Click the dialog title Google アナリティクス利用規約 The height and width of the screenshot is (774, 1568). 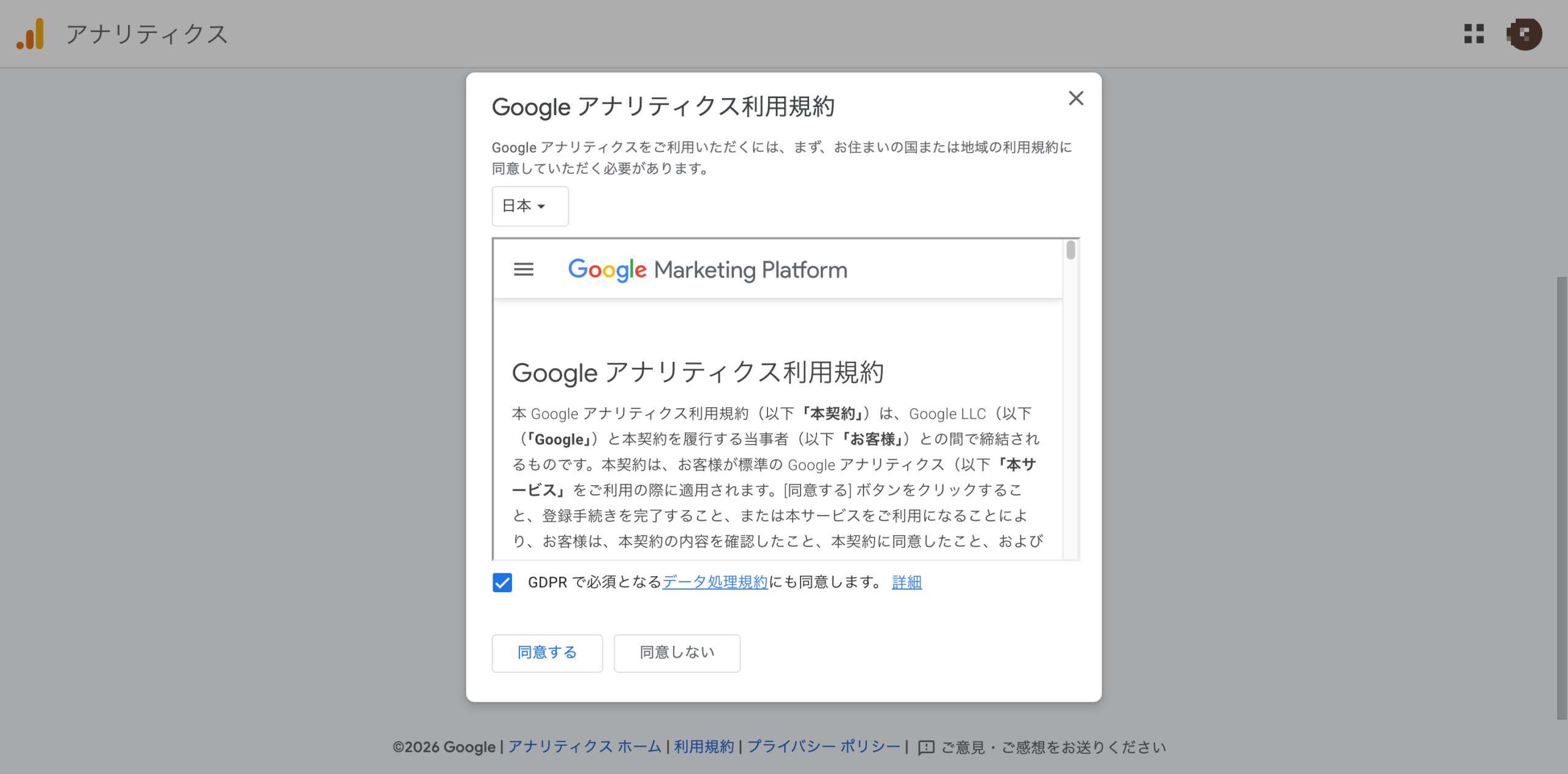pos(663,107)
